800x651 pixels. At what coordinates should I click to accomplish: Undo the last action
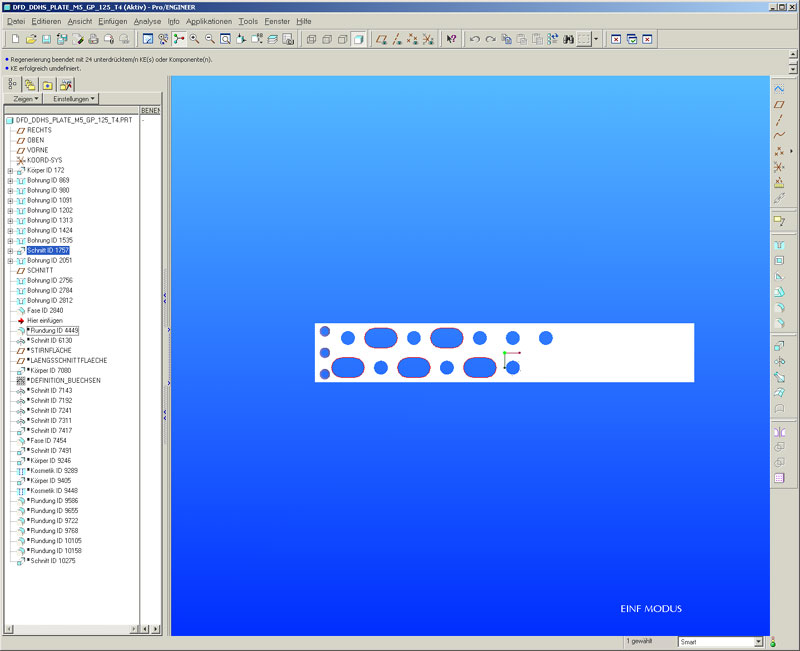[475, 39]
